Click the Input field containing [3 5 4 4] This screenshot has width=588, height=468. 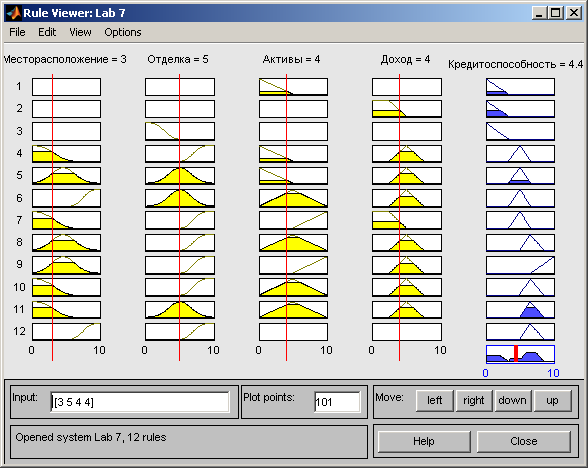[x=140, y=402]
